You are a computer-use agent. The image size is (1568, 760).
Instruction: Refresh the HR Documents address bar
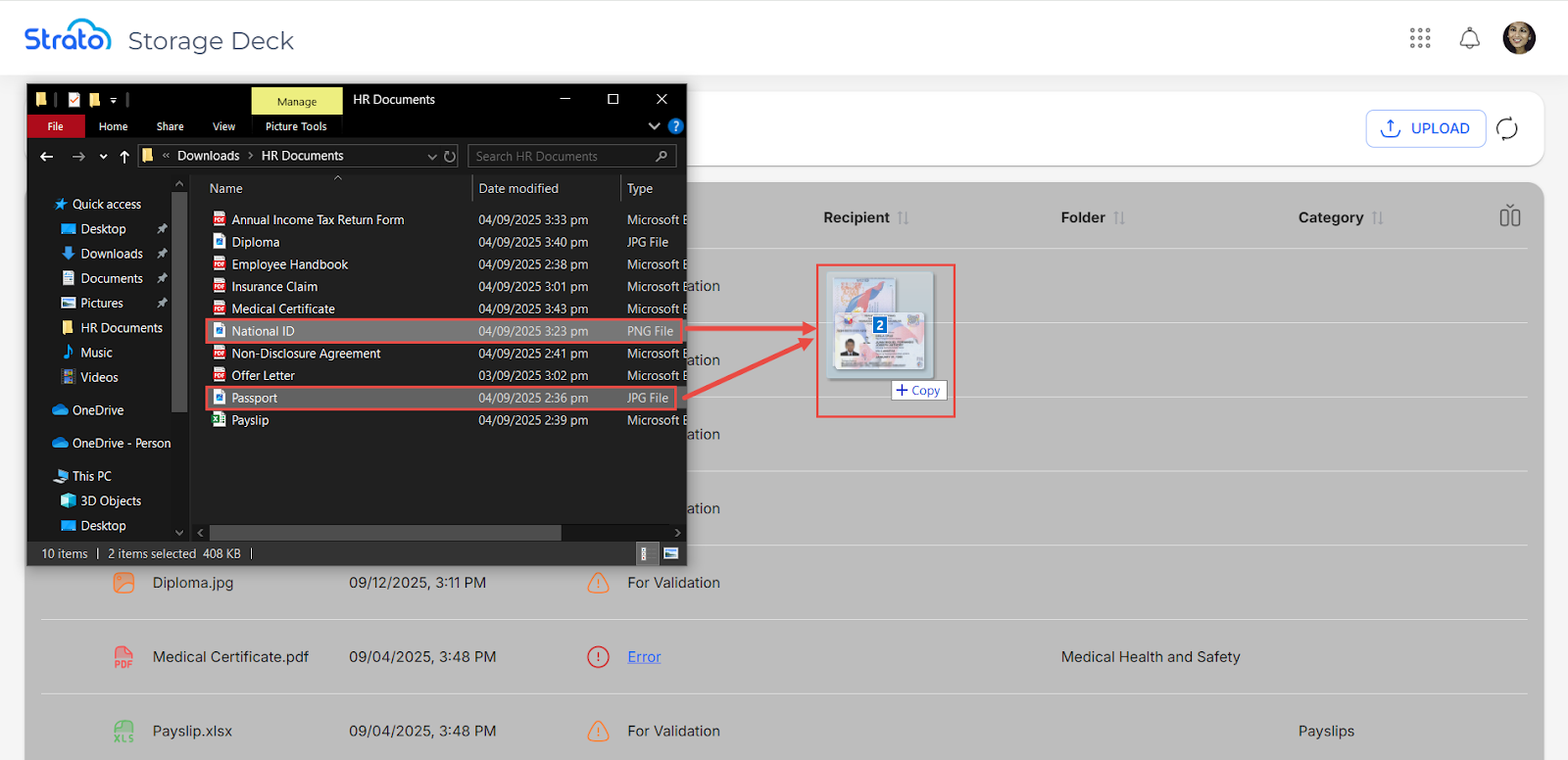click(x=450, y=157)
